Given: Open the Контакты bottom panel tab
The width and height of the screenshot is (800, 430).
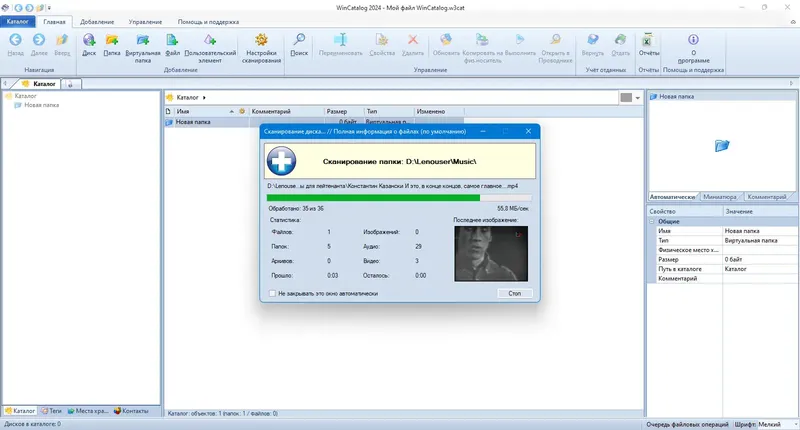Looking at the screenshot, I should pyautogui.click(x=131, y=411).
